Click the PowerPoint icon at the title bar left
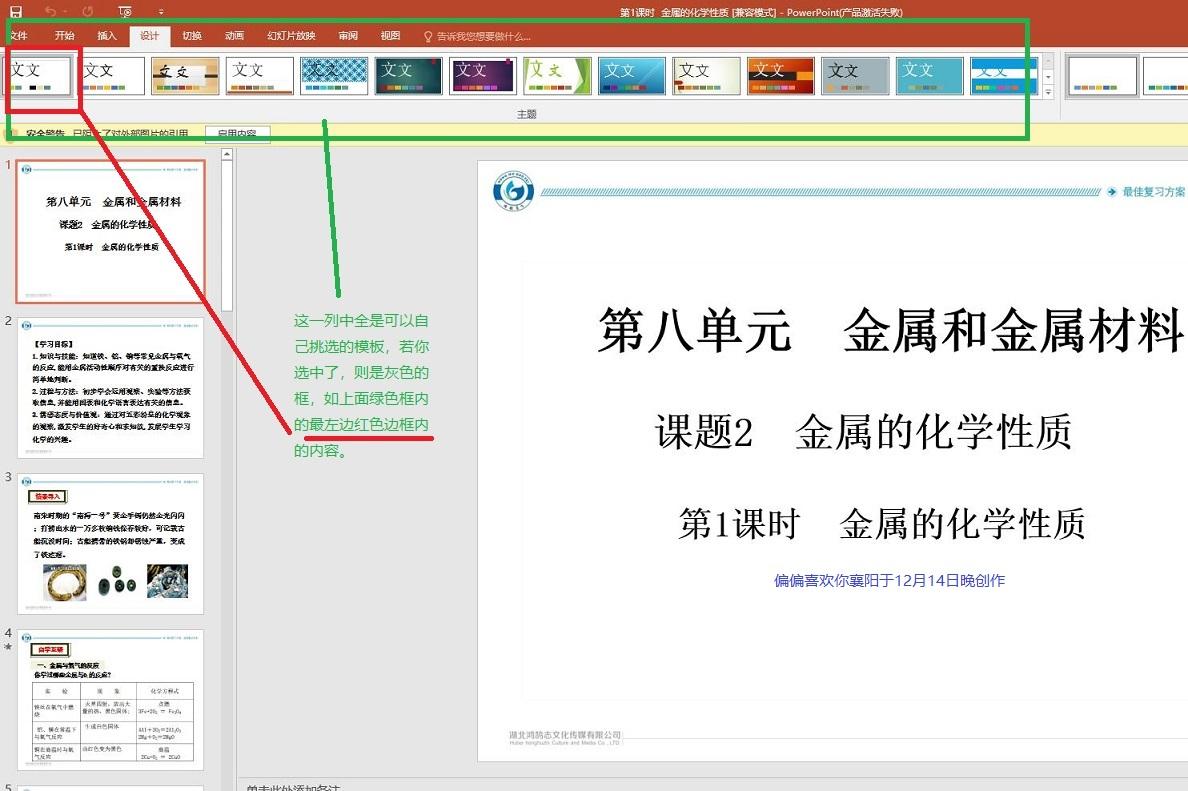Viewport: 1188px width, 791px height. [x=6, y=11]
